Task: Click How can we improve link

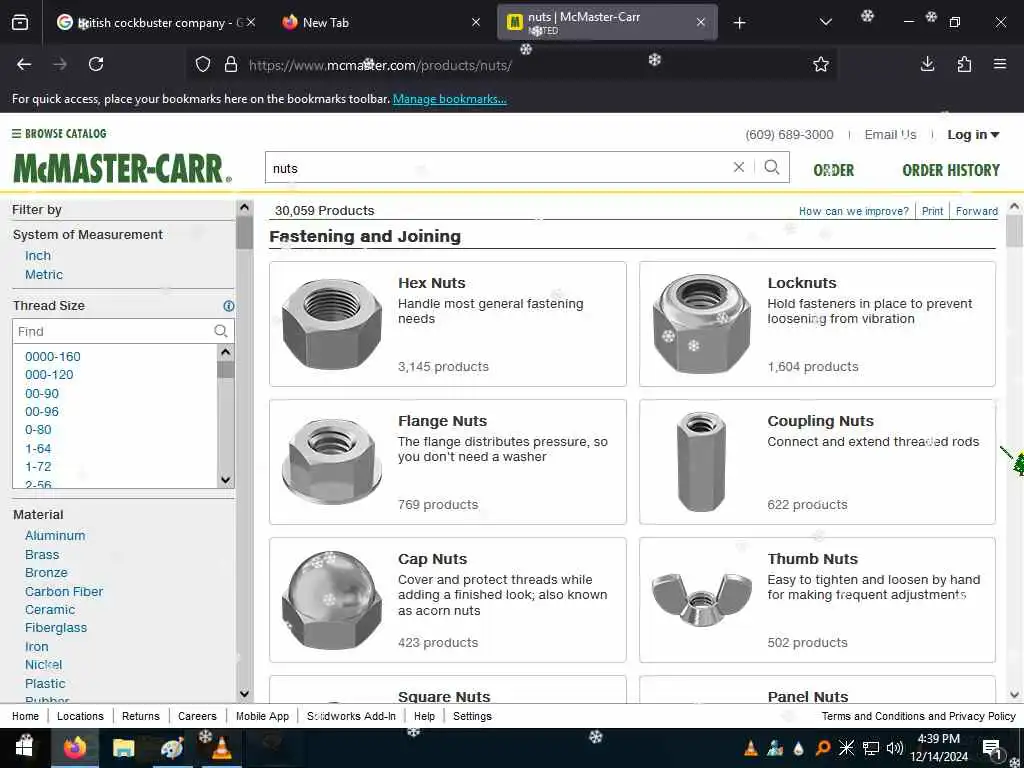Action: 854,211
